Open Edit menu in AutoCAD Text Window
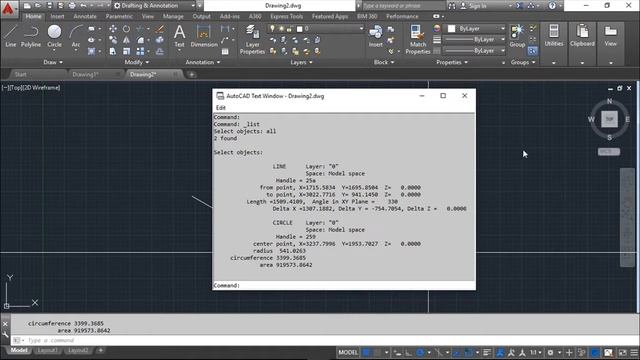Image resolution: width=640 pixels, height=360 pixels. 221,108
